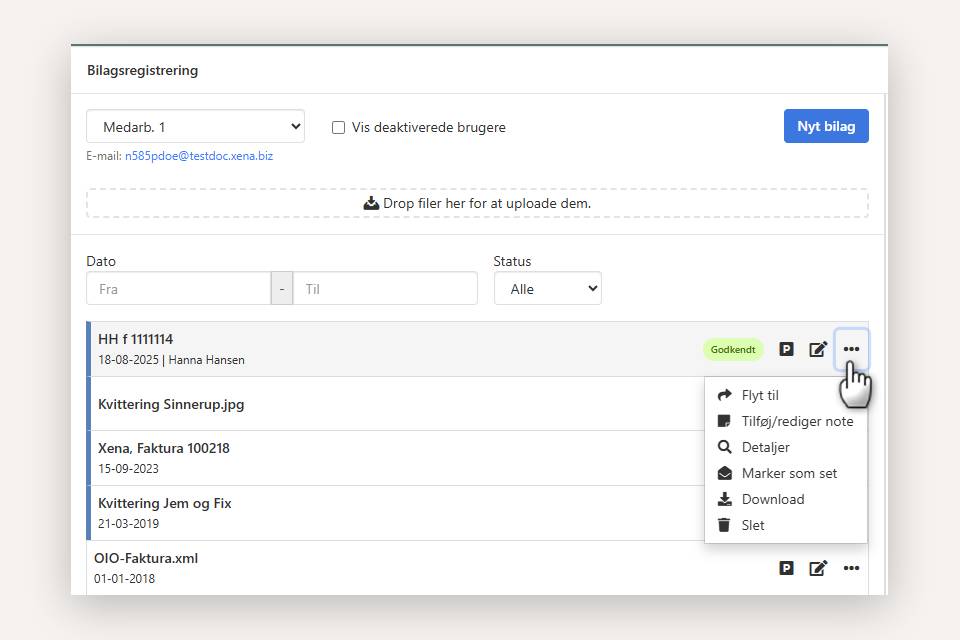This screenshot has width=960, height=640.
Task: Select Tilføj/rediger note menu entry
Action: pos(796,421)
